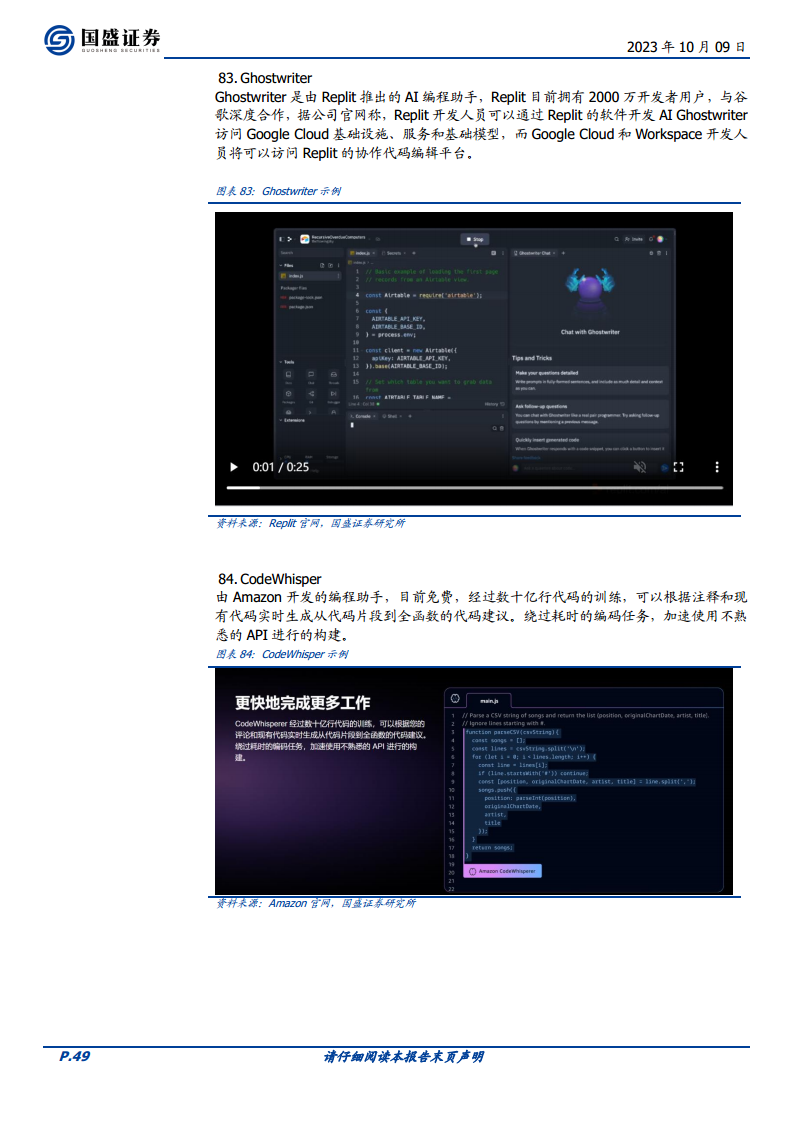Open the Docs tool icon
Screen dimensions: 793x1122
point(288,376)
